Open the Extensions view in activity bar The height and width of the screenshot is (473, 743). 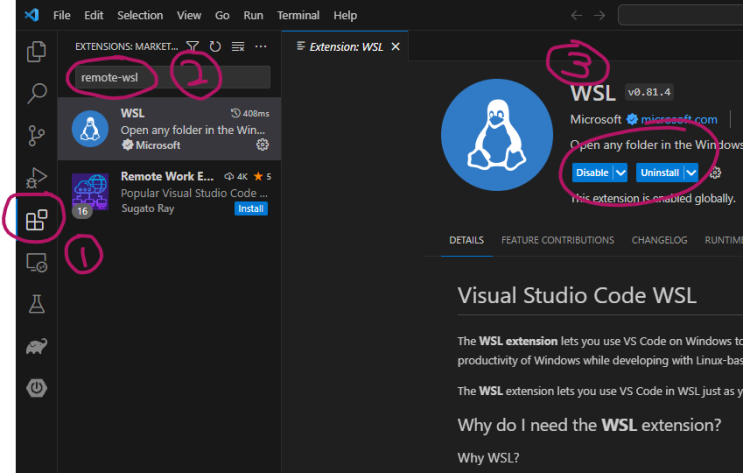click(36, 220)
